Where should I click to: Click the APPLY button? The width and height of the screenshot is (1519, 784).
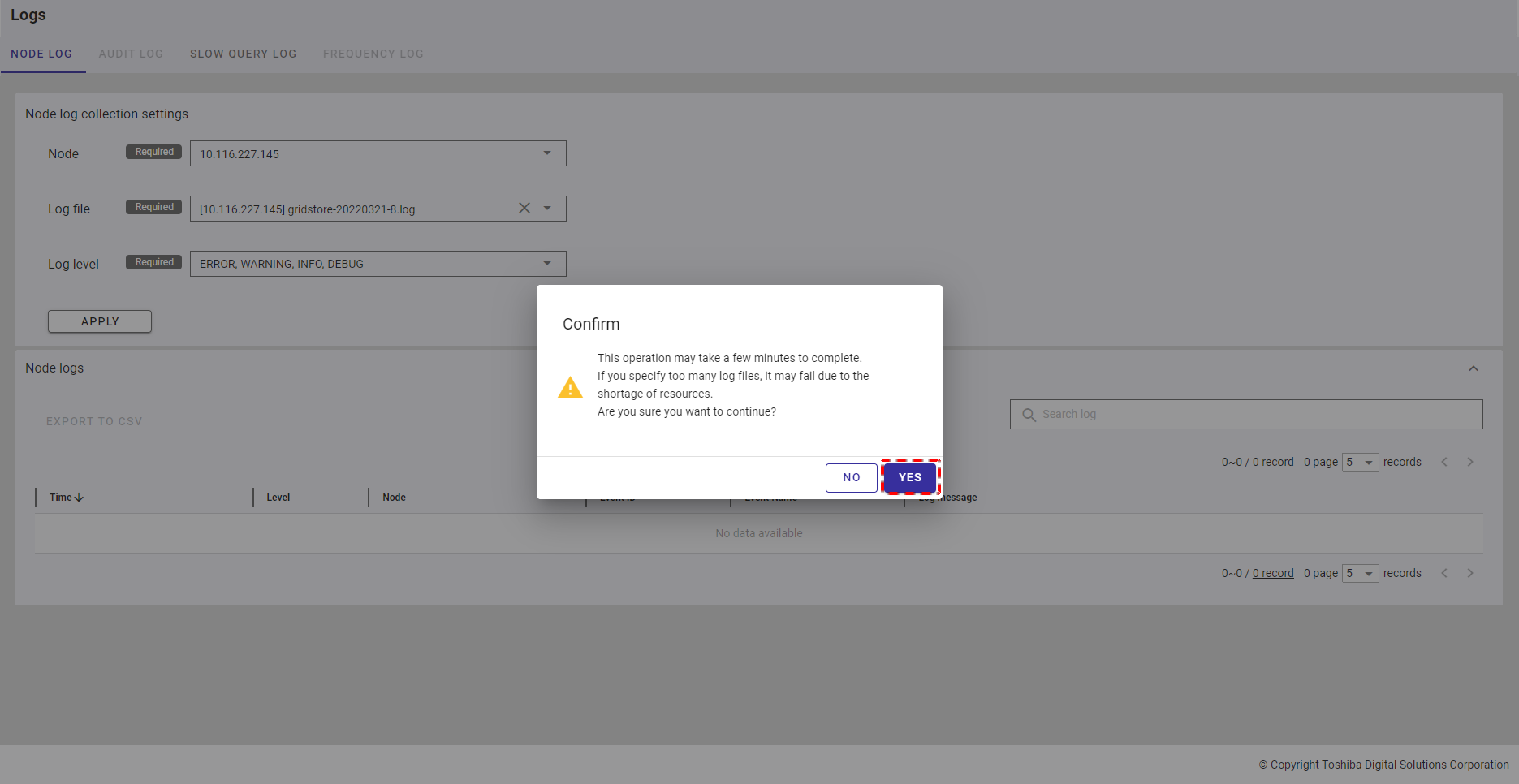click(x=100, y=321)
